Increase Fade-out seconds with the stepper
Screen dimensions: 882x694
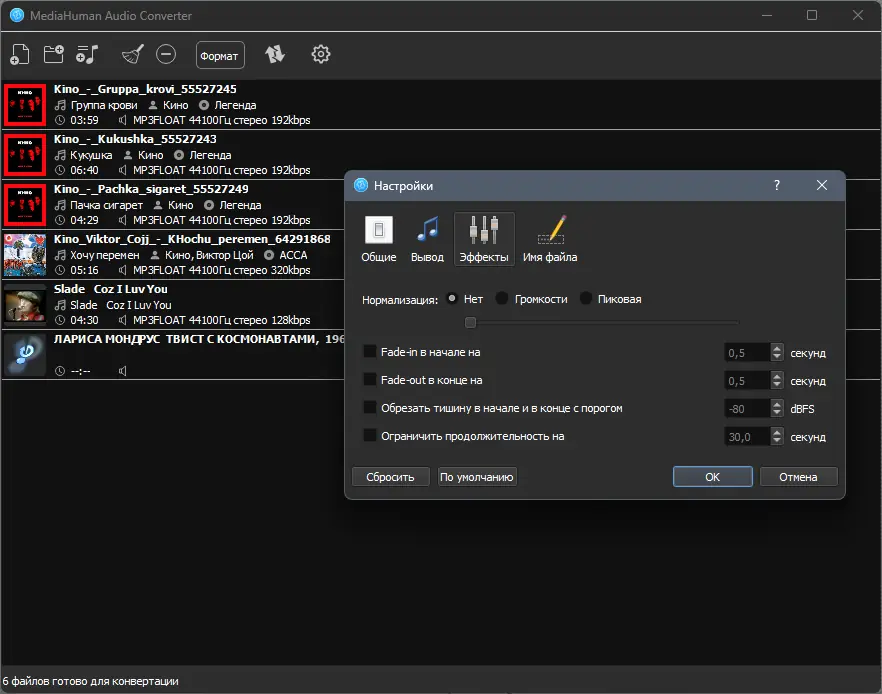tap(777, 376)
